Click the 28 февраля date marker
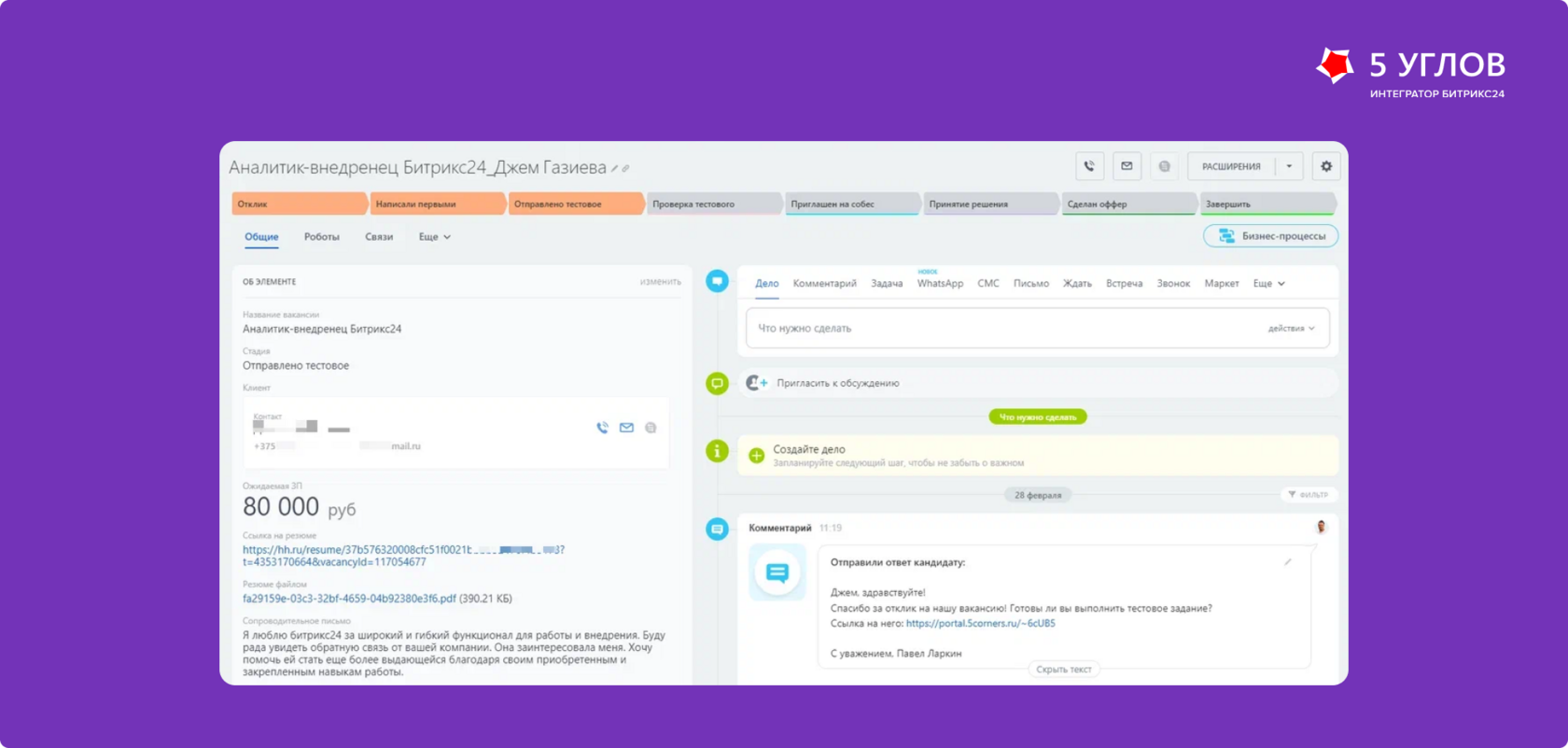Image resolution: width=1568 pixels, height=748 pixels. [x=1038, y=495]
